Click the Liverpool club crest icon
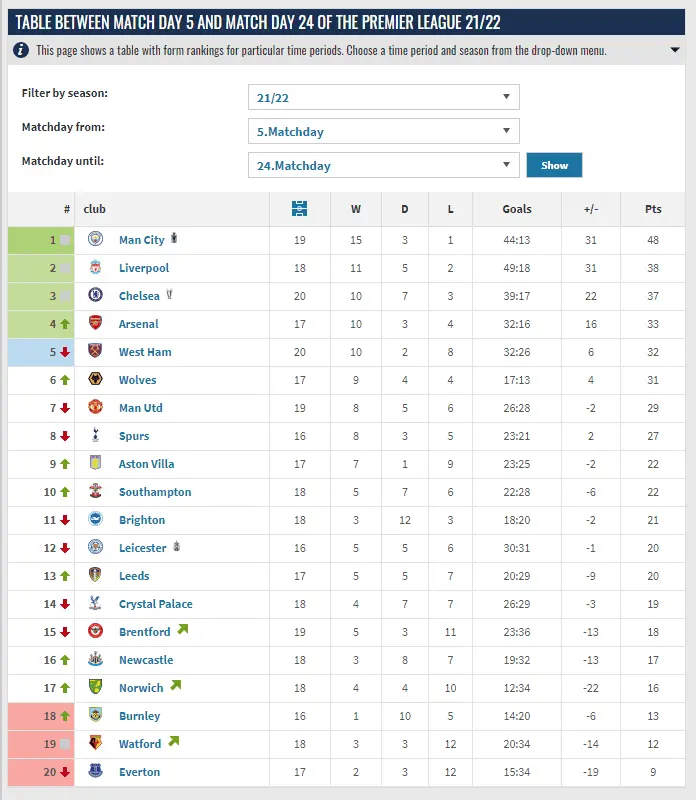 click(x=95, y=268)
